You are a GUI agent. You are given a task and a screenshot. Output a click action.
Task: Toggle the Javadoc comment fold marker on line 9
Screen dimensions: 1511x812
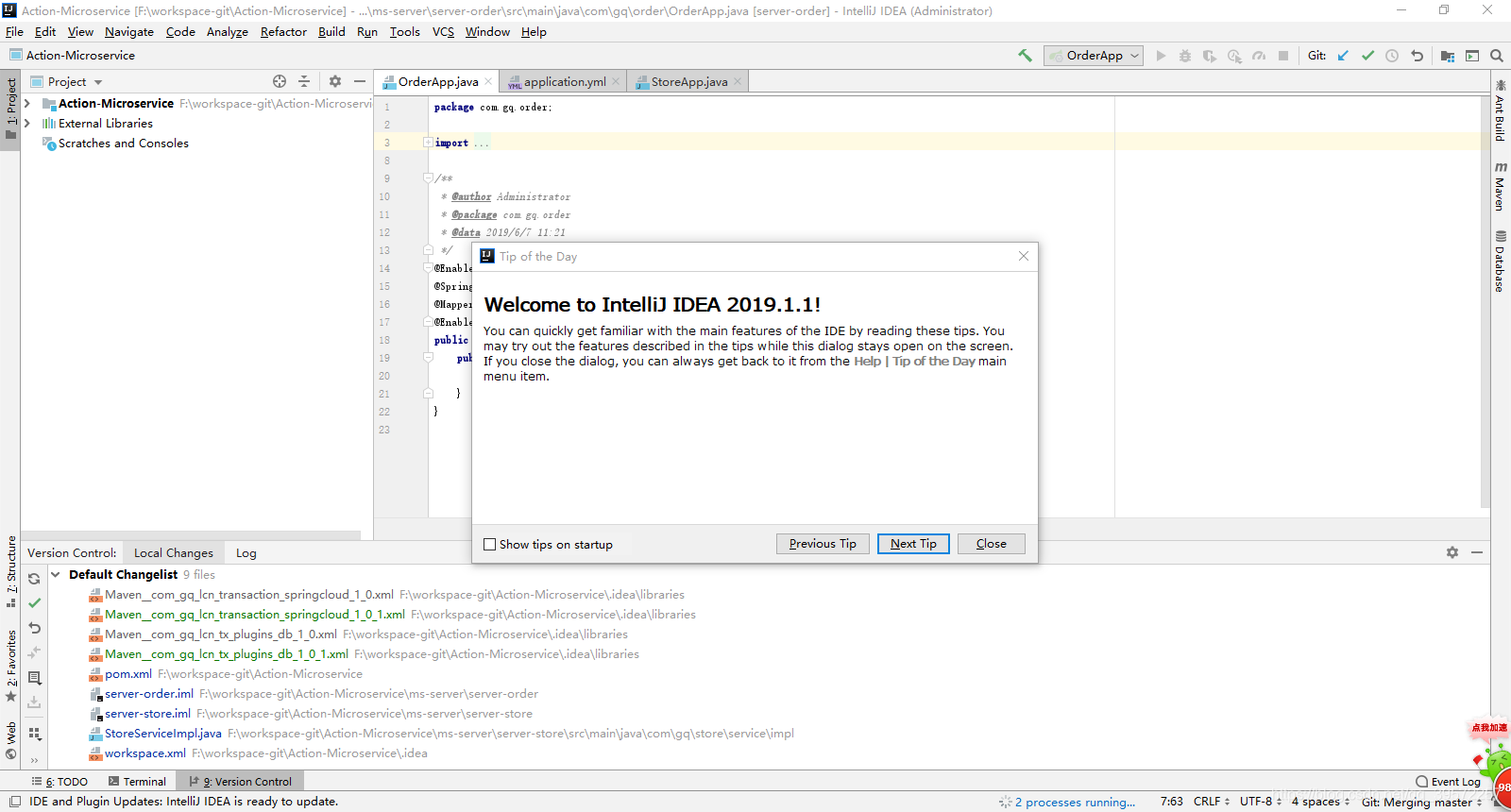(428, 178)
